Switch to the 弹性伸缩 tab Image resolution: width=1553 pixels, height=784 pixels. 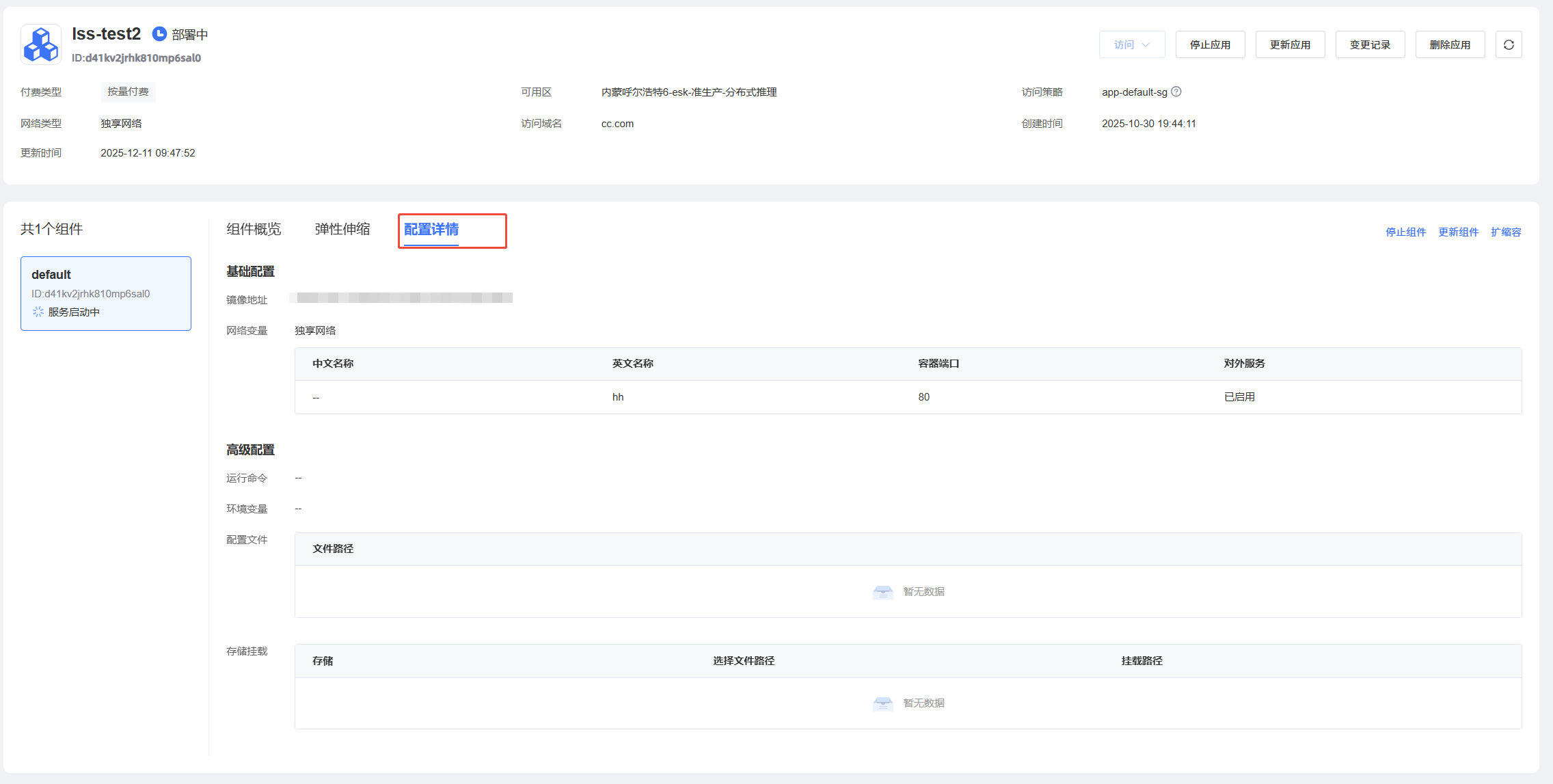[x=342, y=229]
